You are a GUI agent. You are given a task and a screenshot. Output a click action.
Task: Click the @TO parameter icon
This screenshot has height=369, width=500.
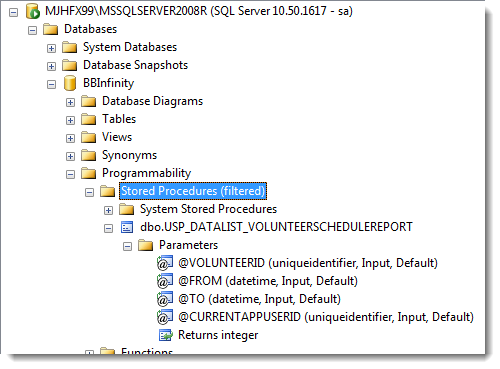coord(165,299)
